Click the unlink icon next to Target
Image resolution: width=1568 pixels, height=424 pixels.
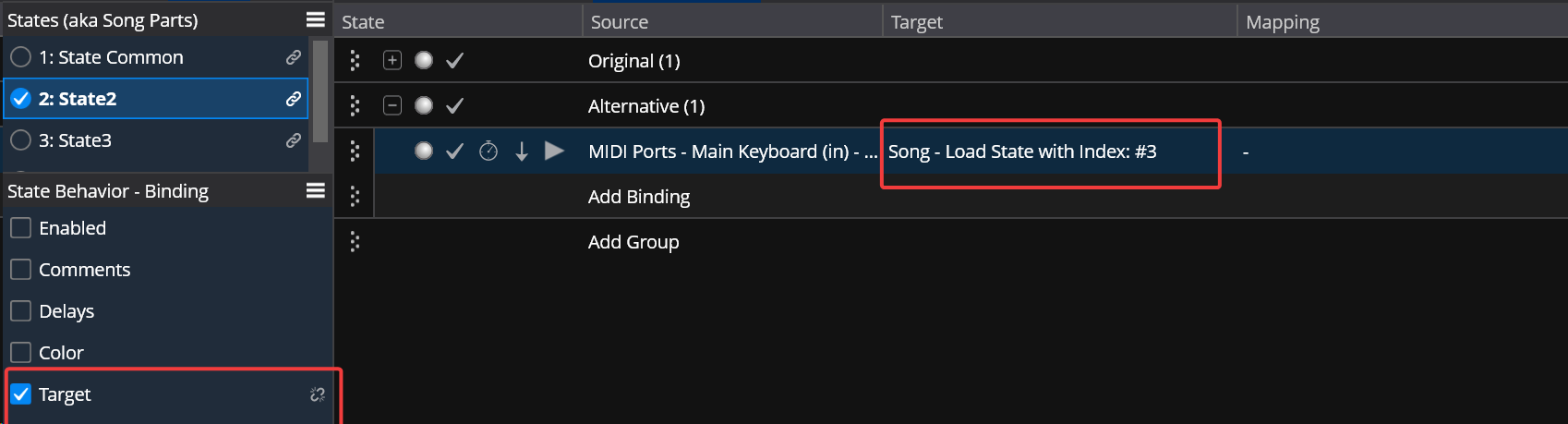pos(317,394)
